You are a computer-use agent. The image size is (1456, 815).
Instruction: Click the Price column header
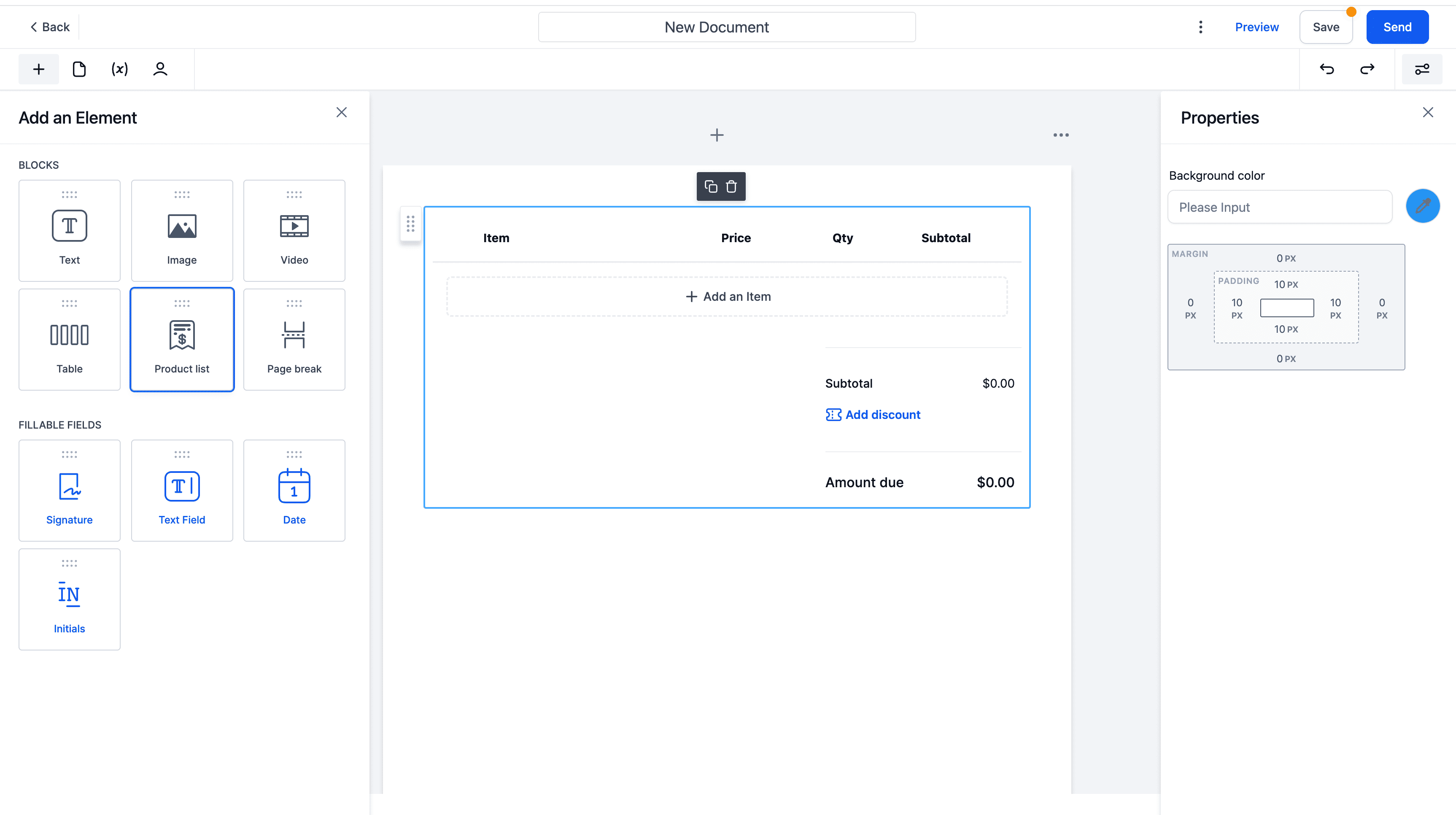coord(736,238)
